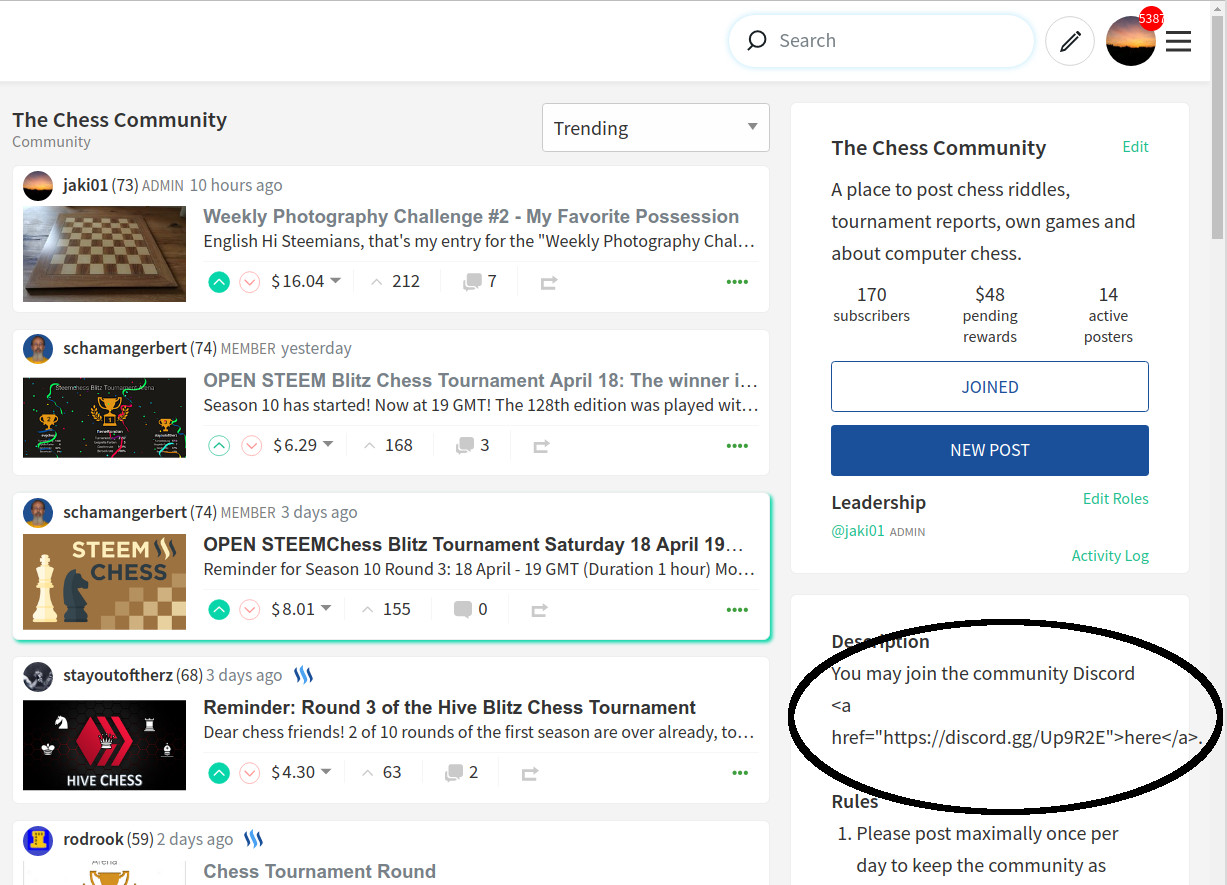Expand the $16.04 payout details arrow
The image size is (1227, 885).
pos(336,281)
